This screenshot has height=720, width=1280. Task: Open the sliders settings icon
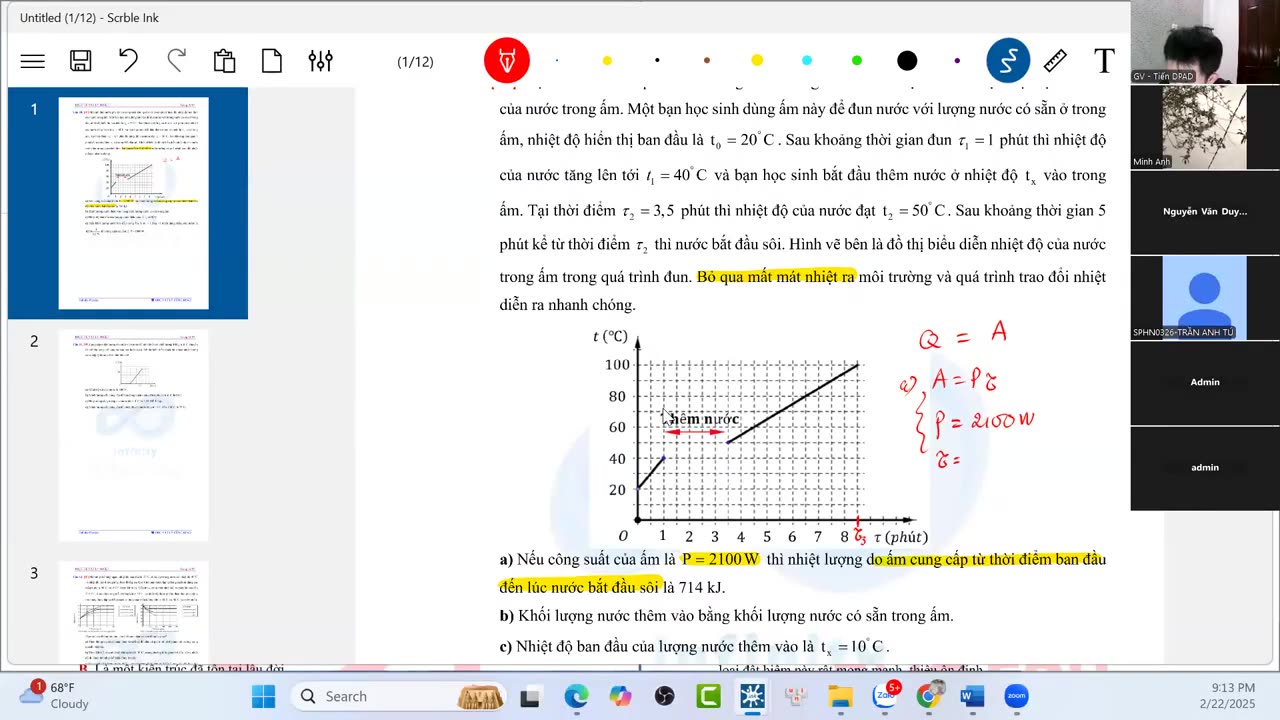click(x=320, y=61)
